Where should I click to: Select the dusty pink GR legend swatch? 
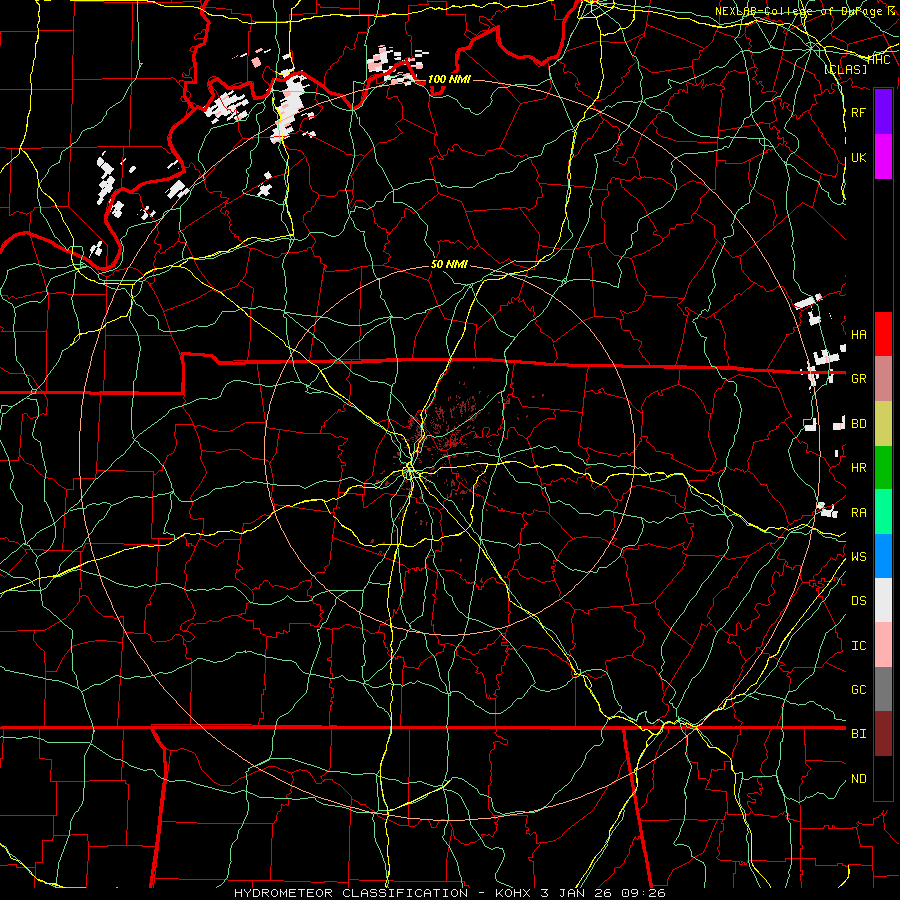[x=883, y=378]
